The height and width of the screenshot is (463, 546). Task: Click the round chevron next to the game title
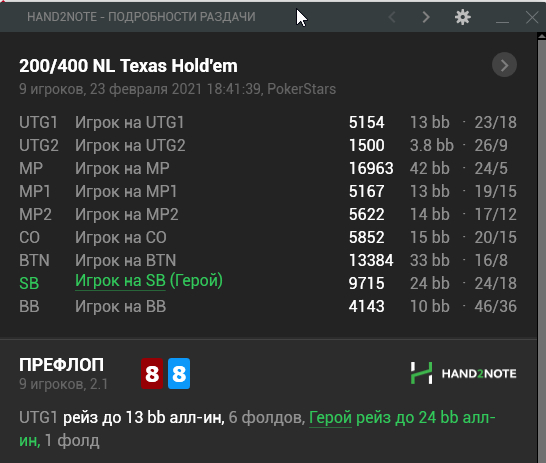(504, 65)
